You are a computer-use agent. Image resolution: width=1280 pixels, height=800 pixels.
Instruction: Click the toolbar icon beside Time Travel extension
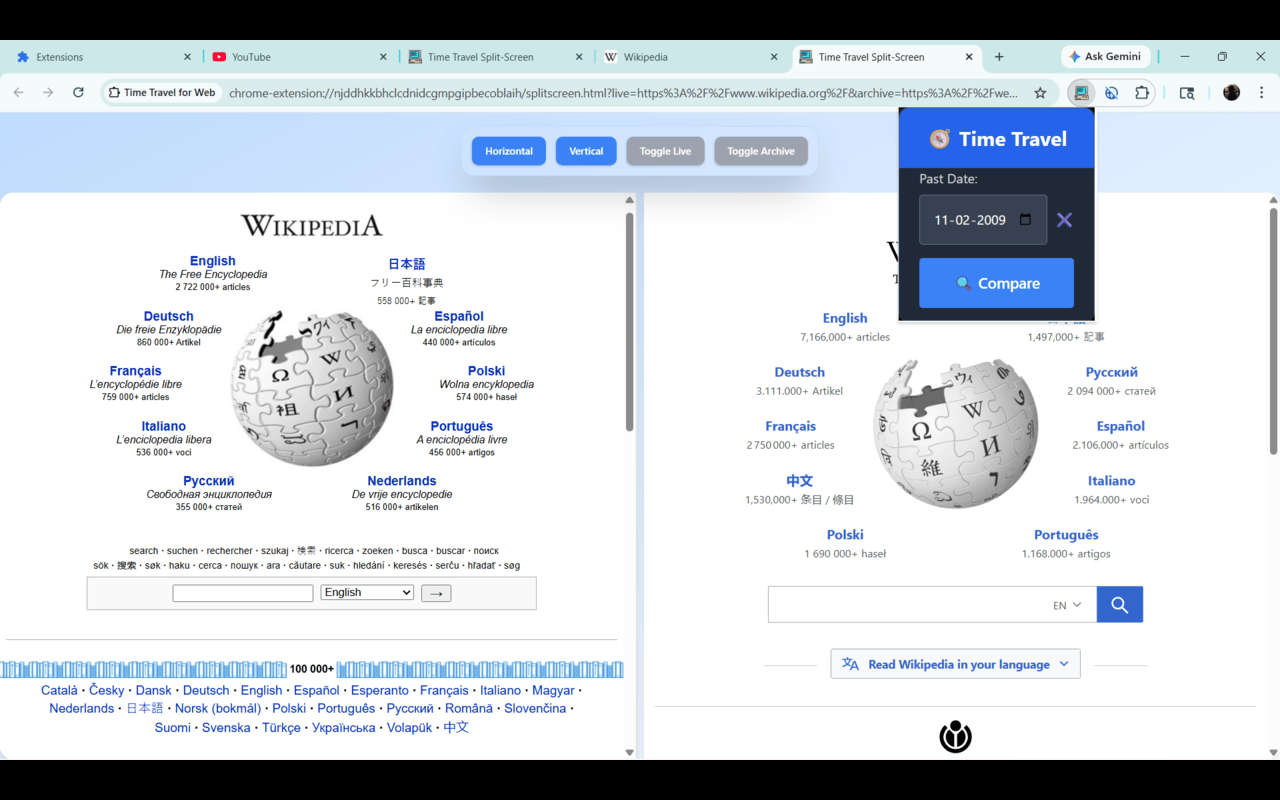[x=1111, y=93]
